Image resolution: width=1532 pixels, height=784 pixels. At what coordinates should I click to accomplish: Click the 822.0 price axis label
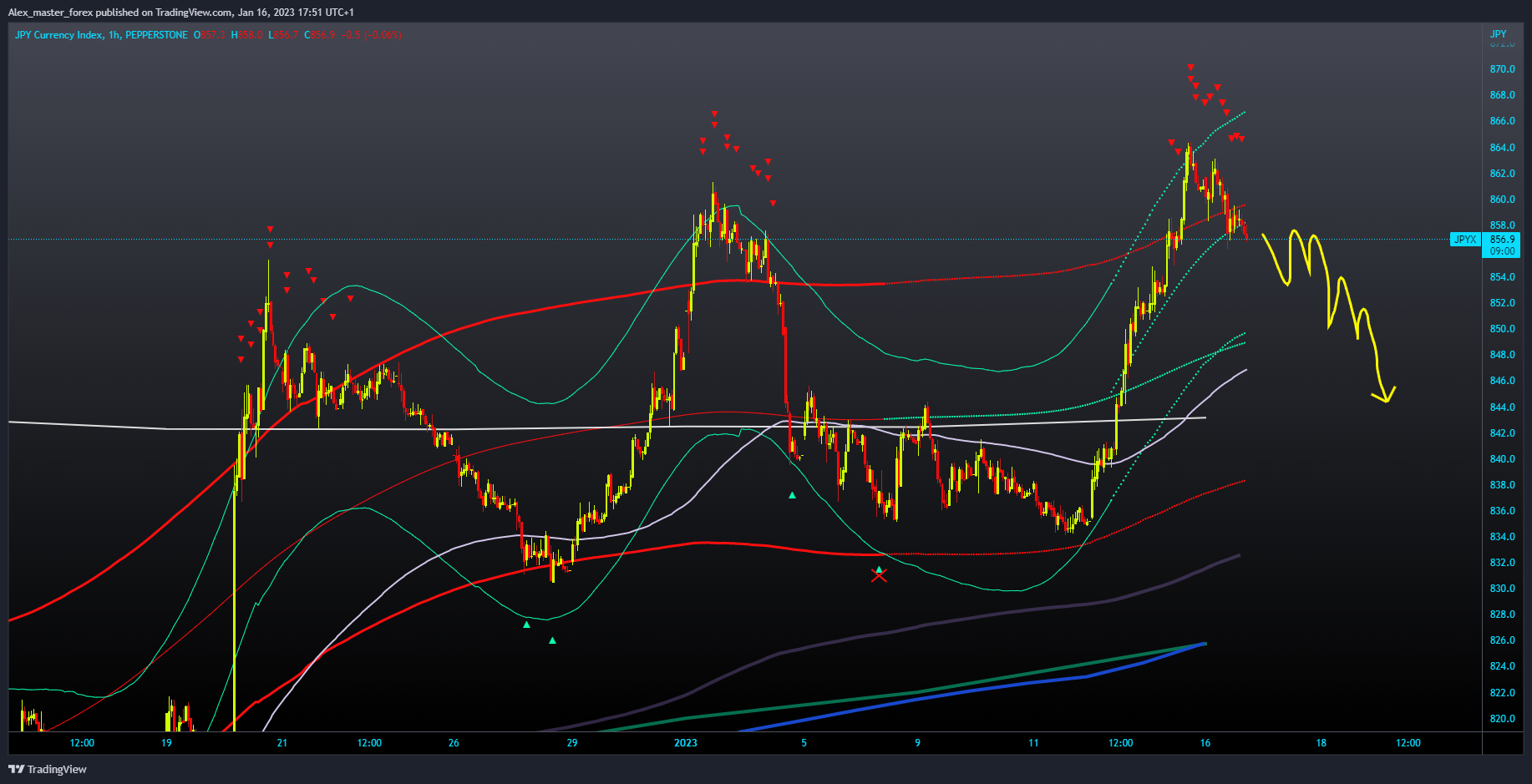[1502, 693]
